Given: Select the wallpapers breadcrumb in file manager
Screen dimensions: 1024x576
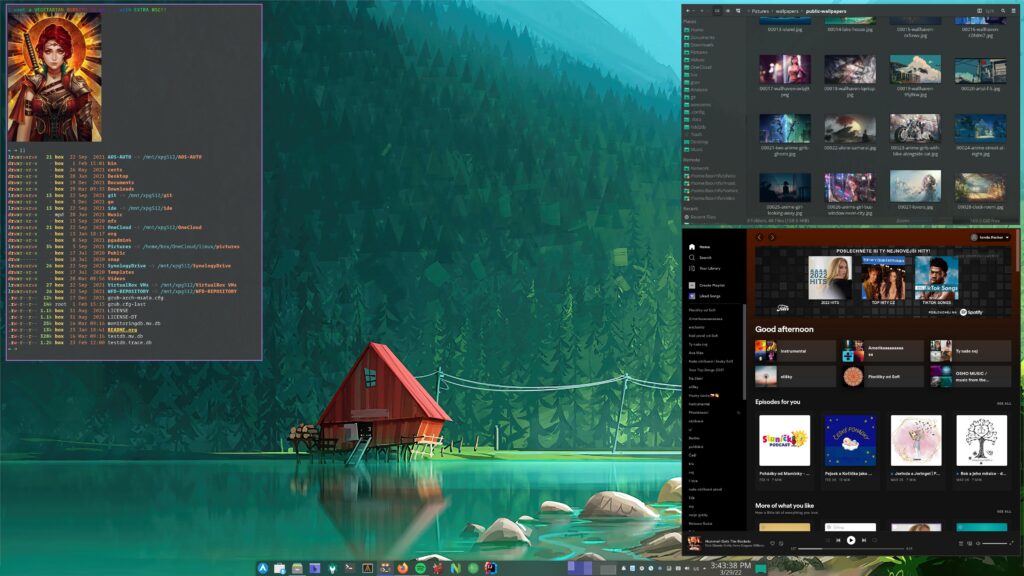Looking at the screenshot, I should pyautogui.click(x=787, y=11).
